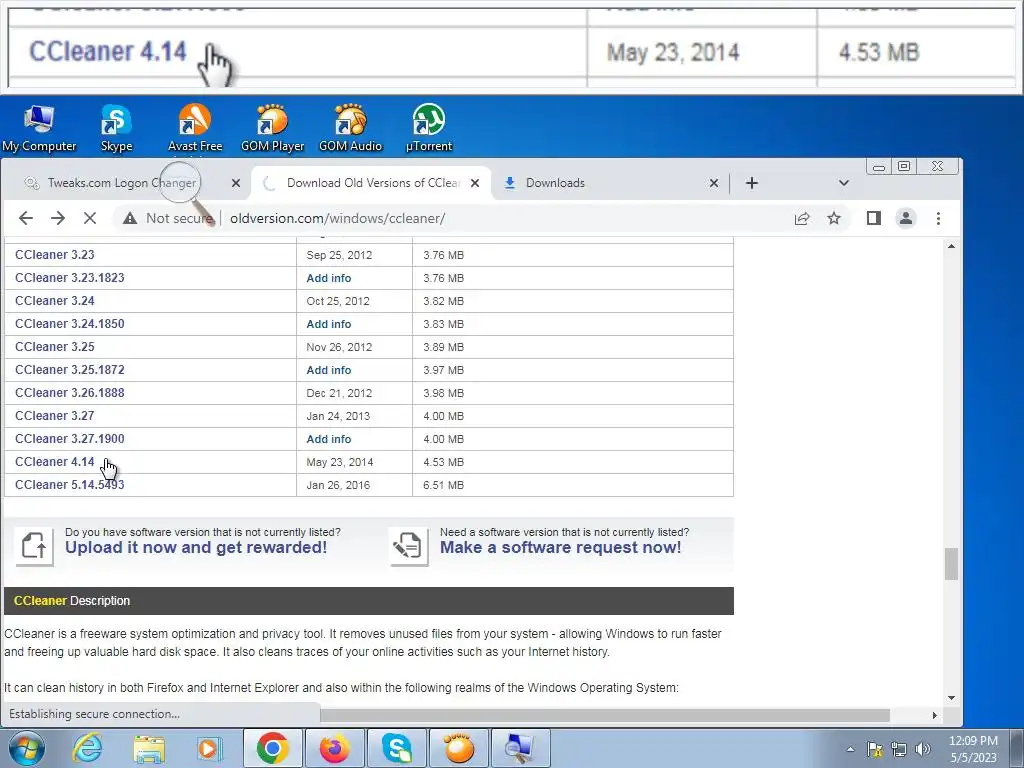Switch to Download Old Versions of CCleaner tab
Image resolution: width=1024 pixels, height=768 pixels.
pyautogui.click(x=373, y=183)
